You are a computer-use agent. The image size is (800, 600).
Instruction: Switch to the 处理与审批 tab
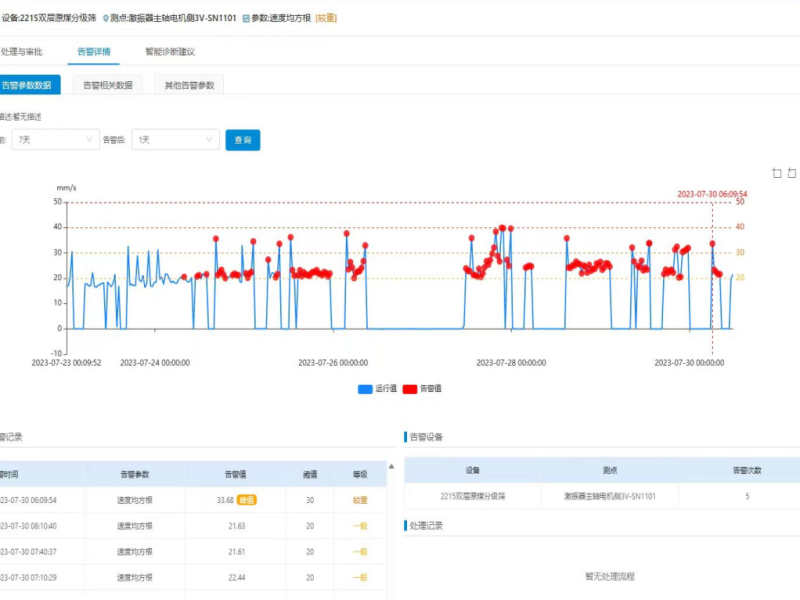click(22, 51)
